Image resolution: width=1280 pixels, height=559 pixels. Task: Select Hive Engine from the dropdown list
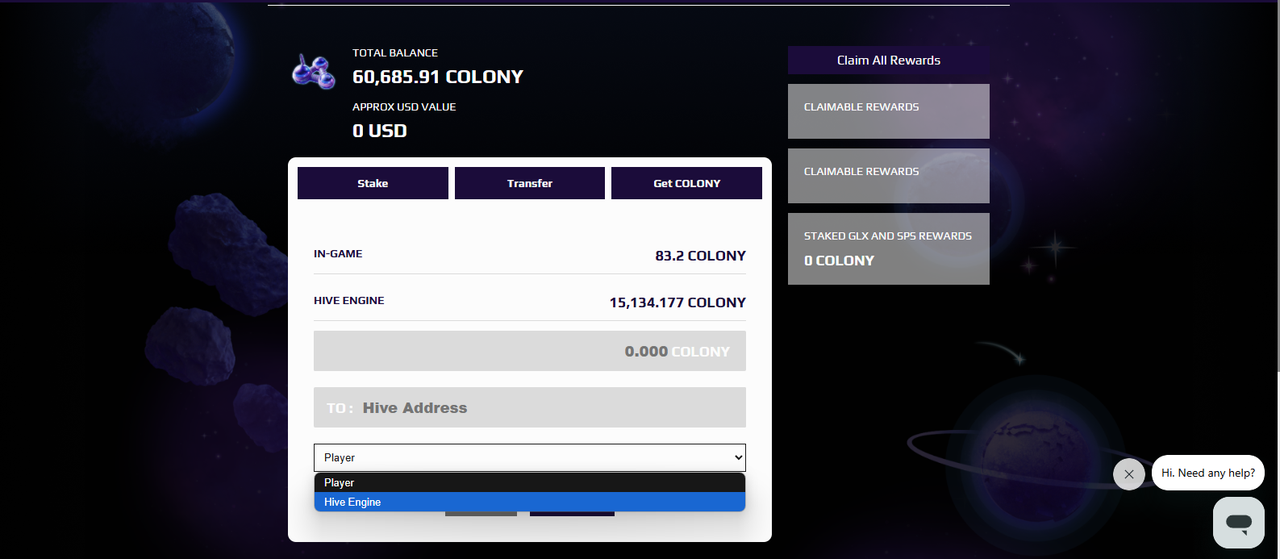click(x=530, y=502)
